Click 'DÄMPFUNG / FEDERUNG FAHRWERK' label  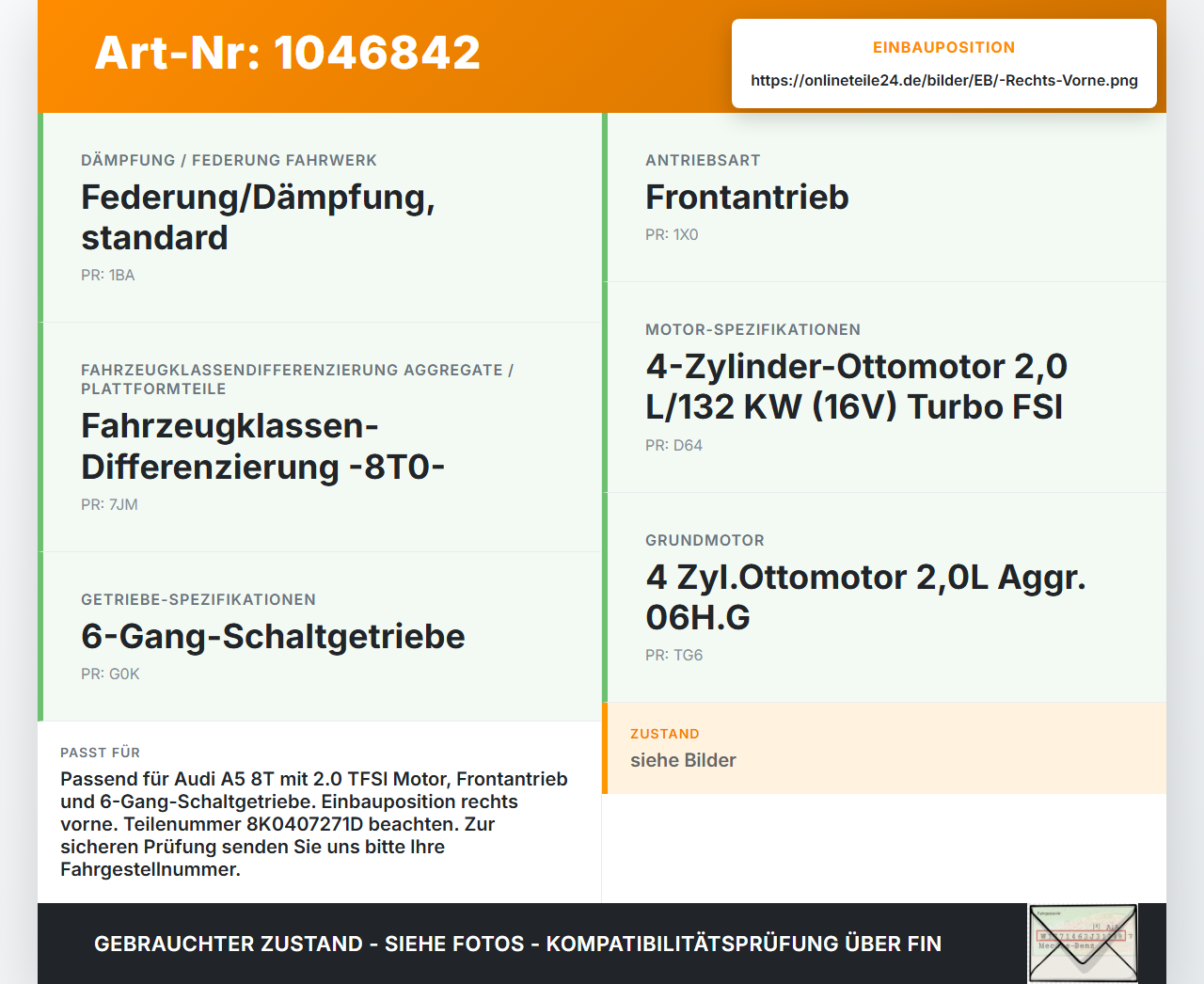229,160
